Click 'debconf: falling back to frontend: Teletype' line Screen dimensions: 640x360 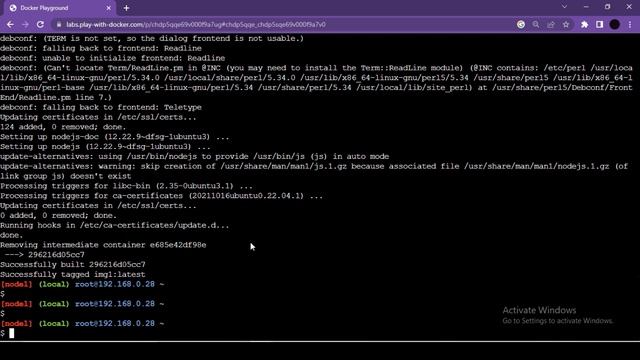[x=101, y=107]
